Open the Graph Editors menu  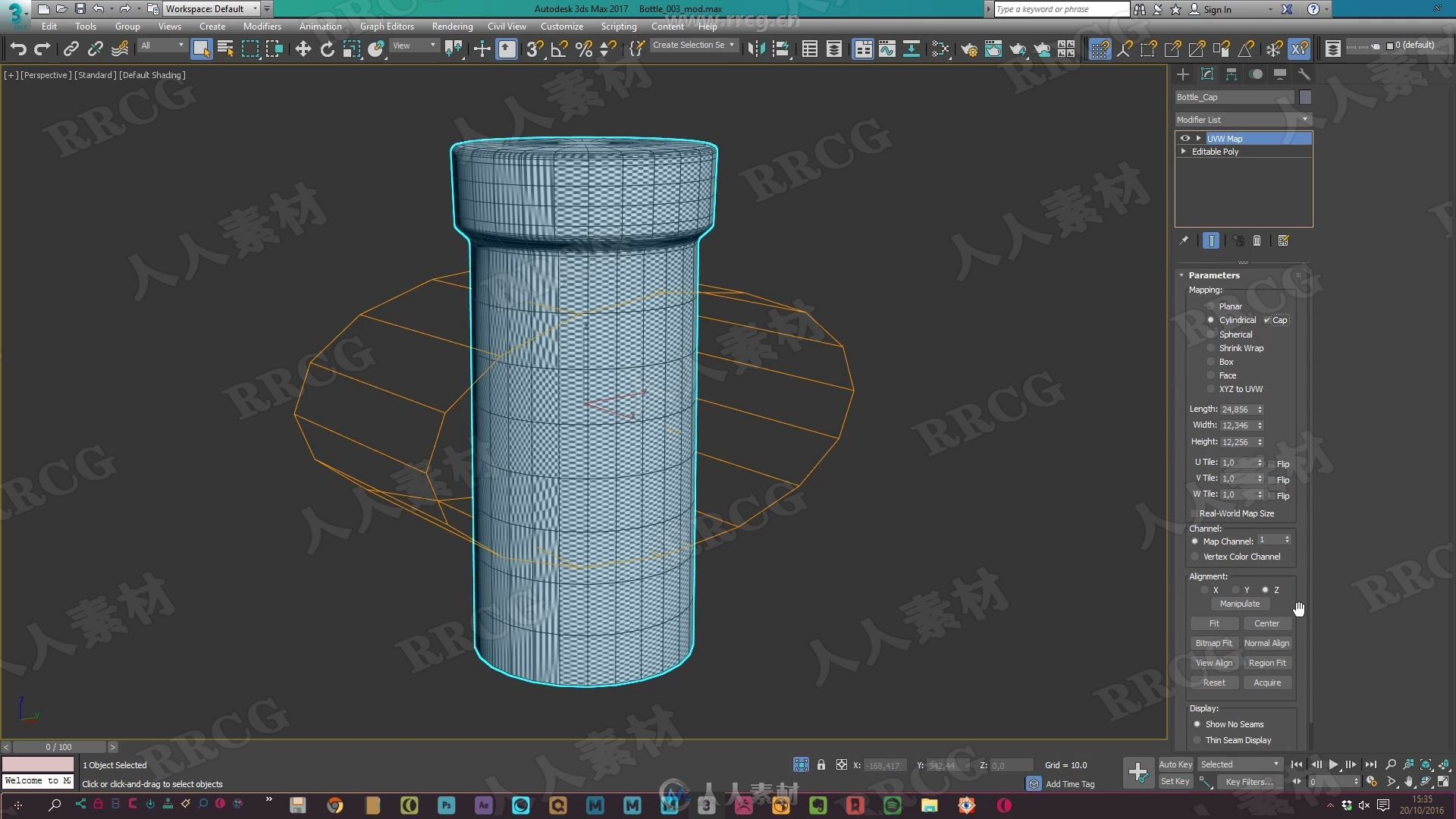(387, 27)
